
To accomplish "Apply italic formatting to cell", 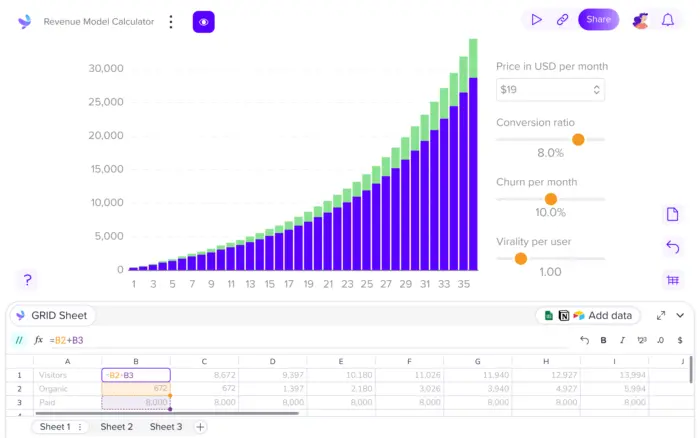I will (x=622, y=340).
